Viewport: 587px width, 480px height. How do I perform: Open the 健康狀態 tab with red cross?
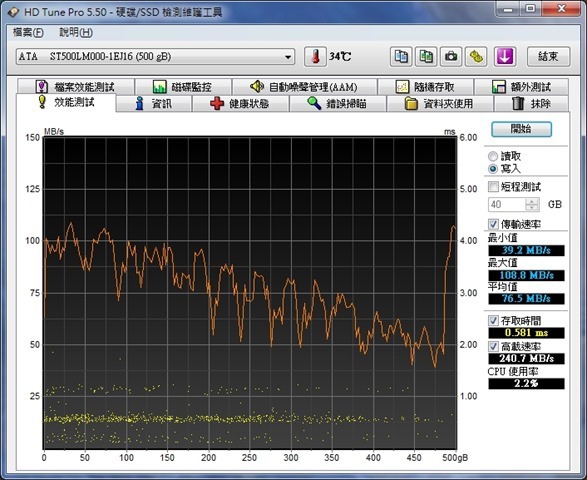click(x=240, y=103)
